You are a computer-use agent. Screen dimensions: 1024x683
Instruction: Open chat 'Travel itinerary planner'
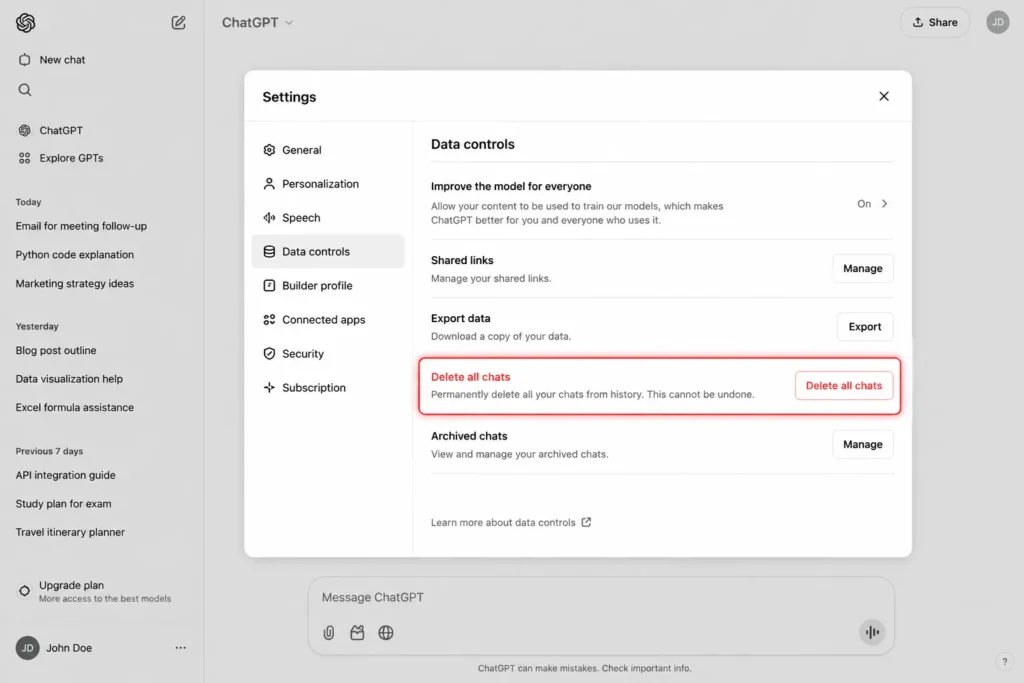point(70,532)
